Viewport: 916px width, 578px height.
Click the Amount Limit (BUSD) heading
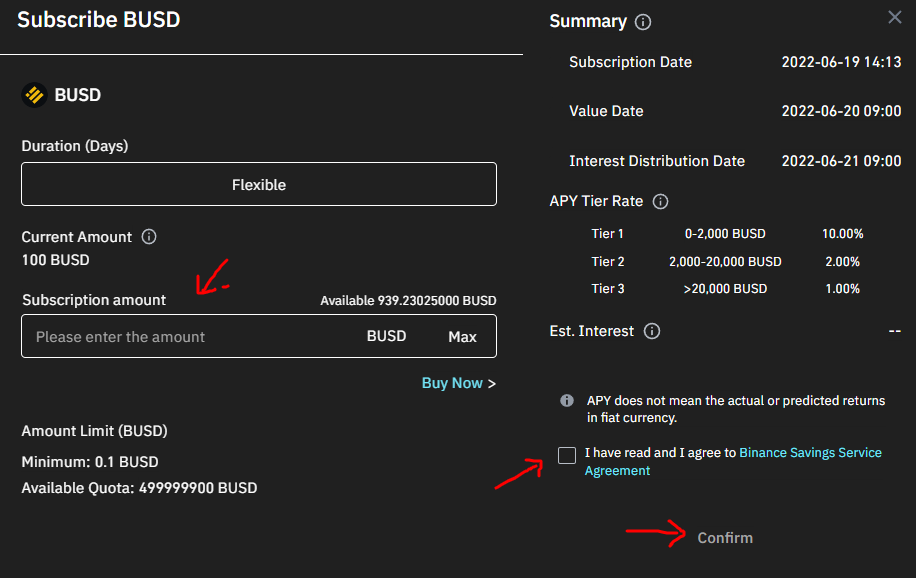[95, 431]
